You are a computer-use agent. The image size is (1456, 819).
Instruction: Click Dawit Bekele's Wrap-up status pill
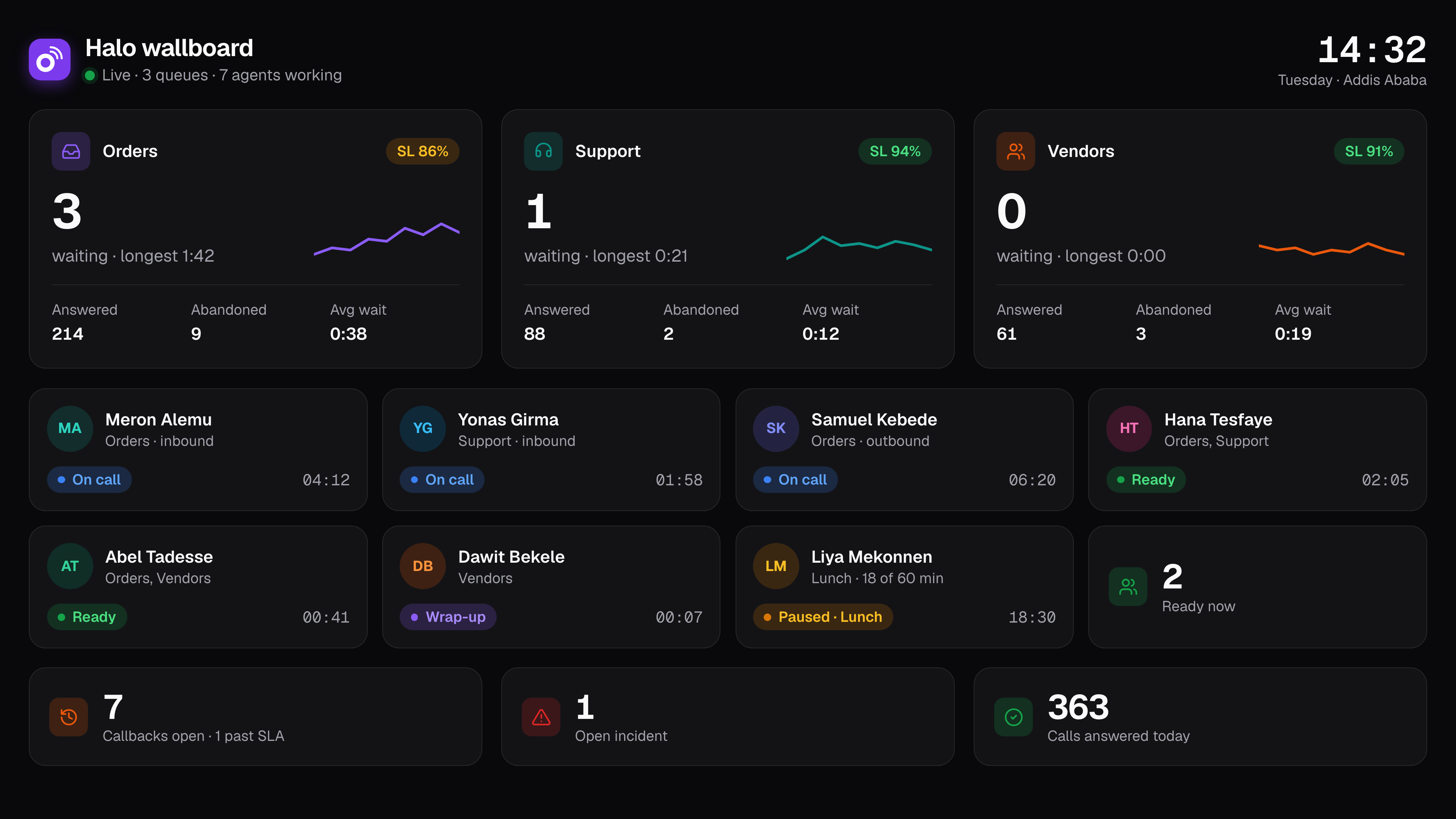click(x=448, y=617)
